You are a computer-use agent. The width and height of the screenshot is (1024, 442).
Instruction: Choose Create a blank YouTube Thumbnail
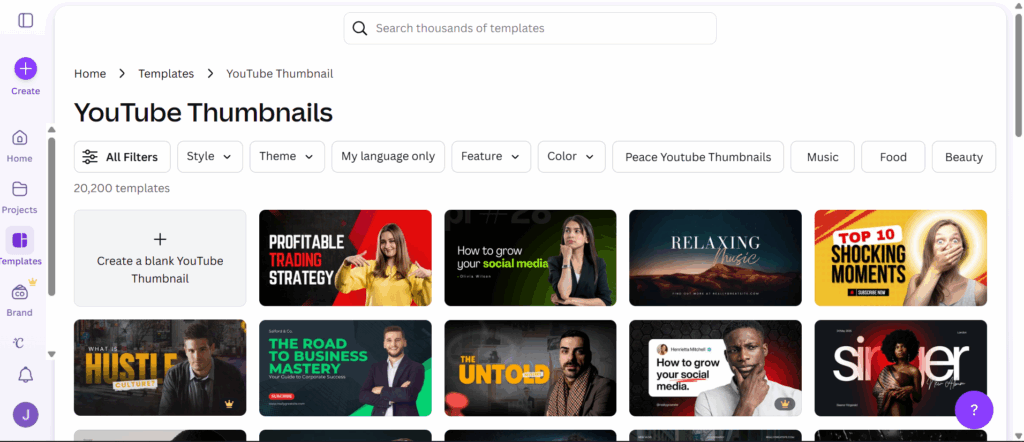(x=160, y=258)
